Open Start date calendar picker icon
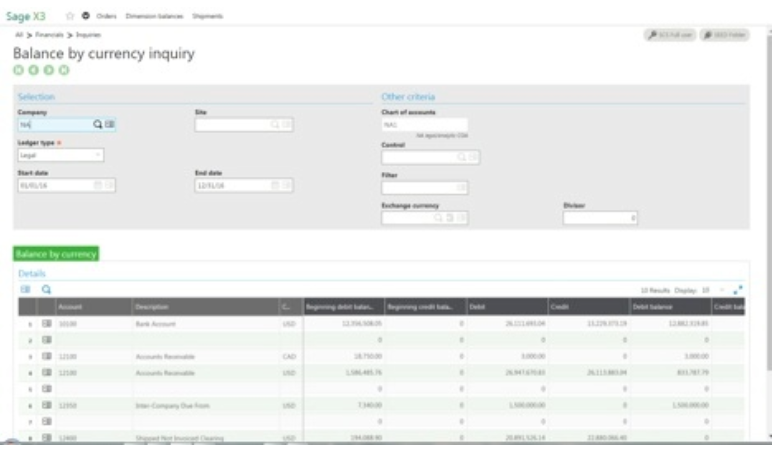Viewport: 779px width, 454px height. pyautogui.click(x=98, y=185)
